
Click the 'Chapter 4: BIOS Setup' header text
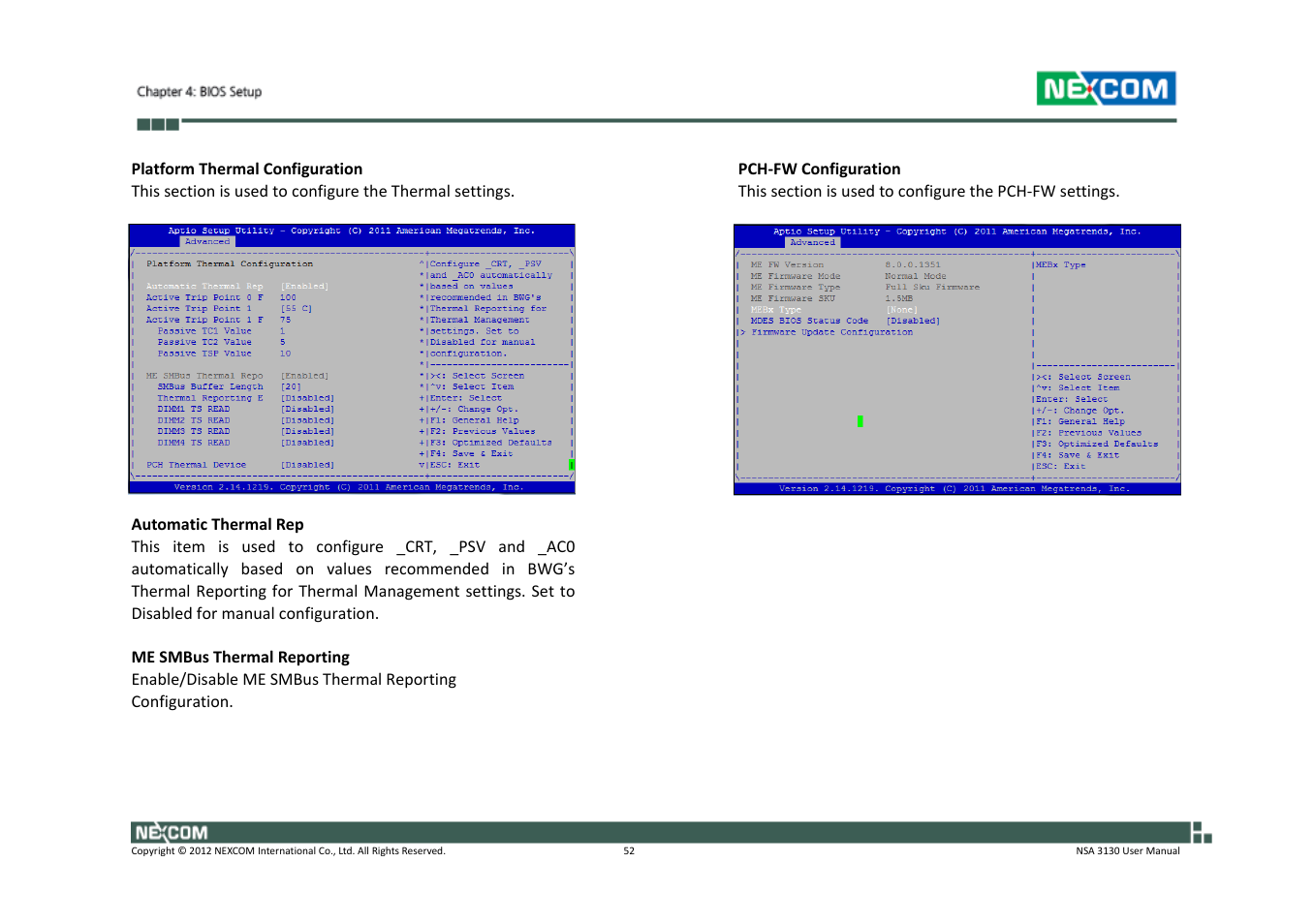[x=199, y=92]
